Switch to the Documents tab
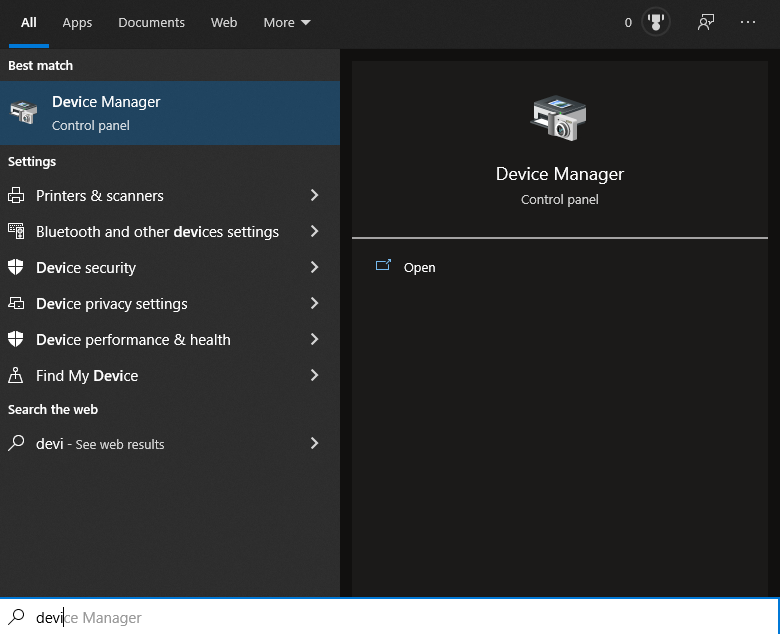This screenshot has height=634, width=780. 151,22
